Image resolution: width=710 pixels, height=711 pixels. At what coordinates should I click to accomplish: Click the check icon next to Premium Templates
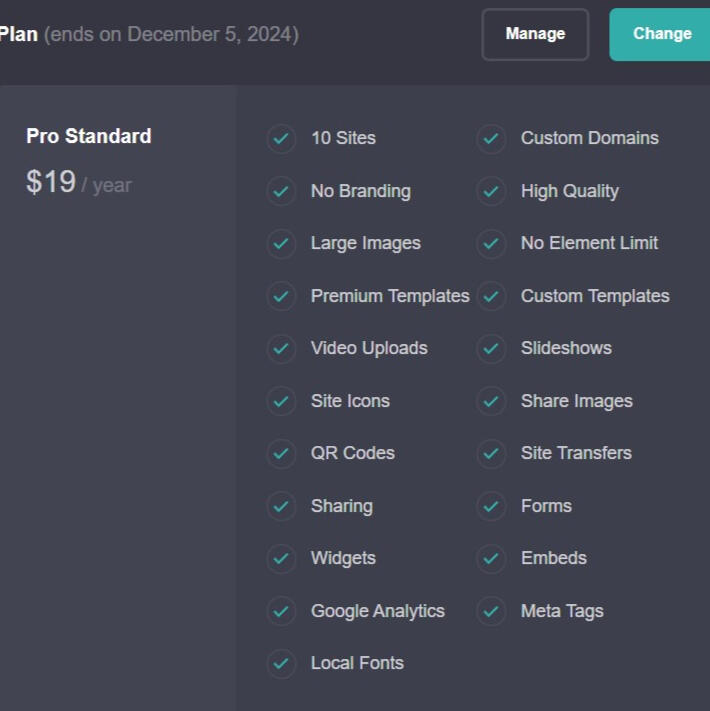[281, 296]
